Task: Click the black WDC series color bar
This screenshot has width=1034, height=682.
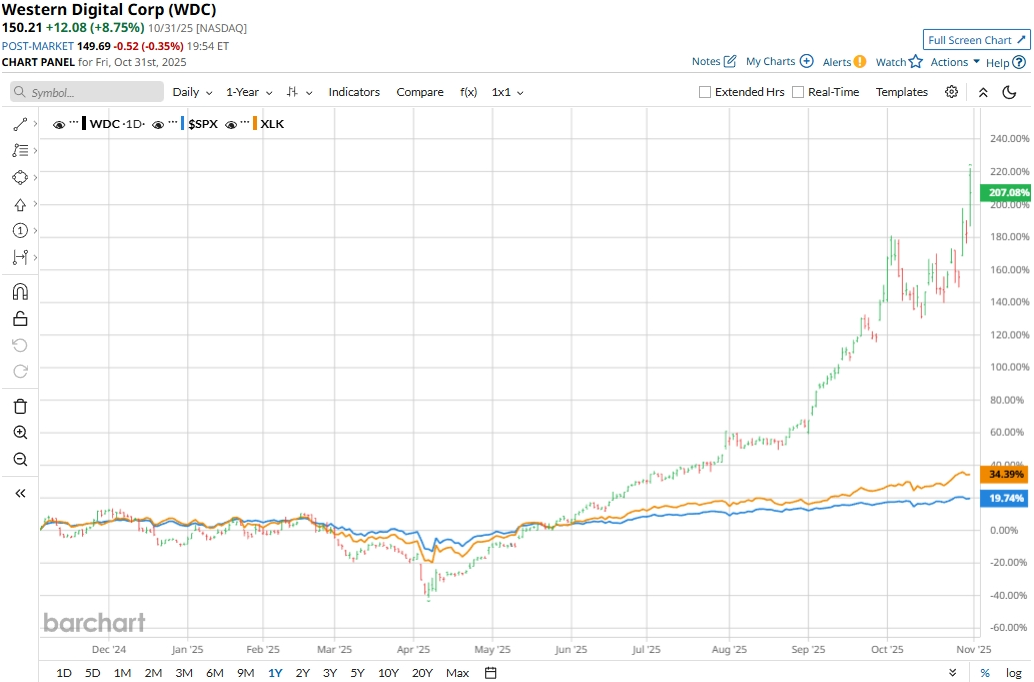Action: tap(84, 123)
